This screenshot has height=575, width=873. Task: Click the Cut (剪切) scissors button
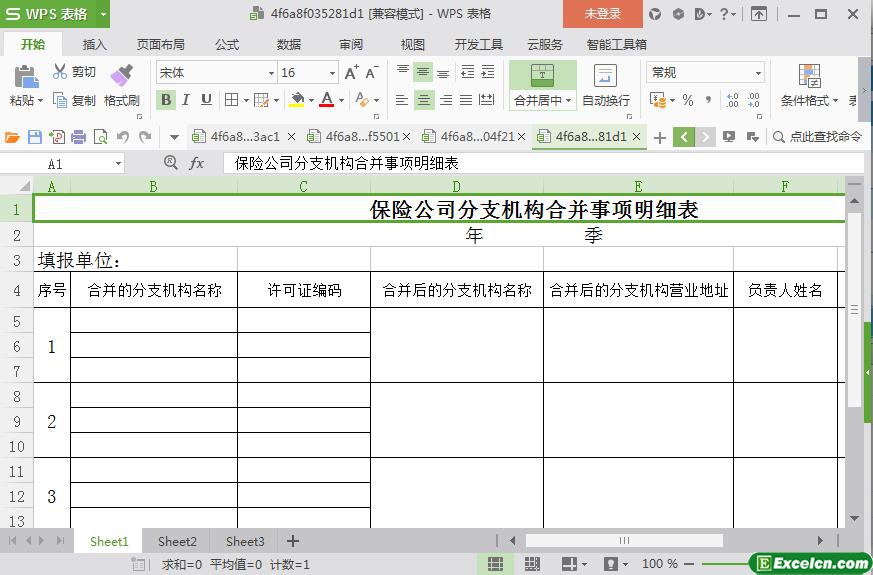74,72
